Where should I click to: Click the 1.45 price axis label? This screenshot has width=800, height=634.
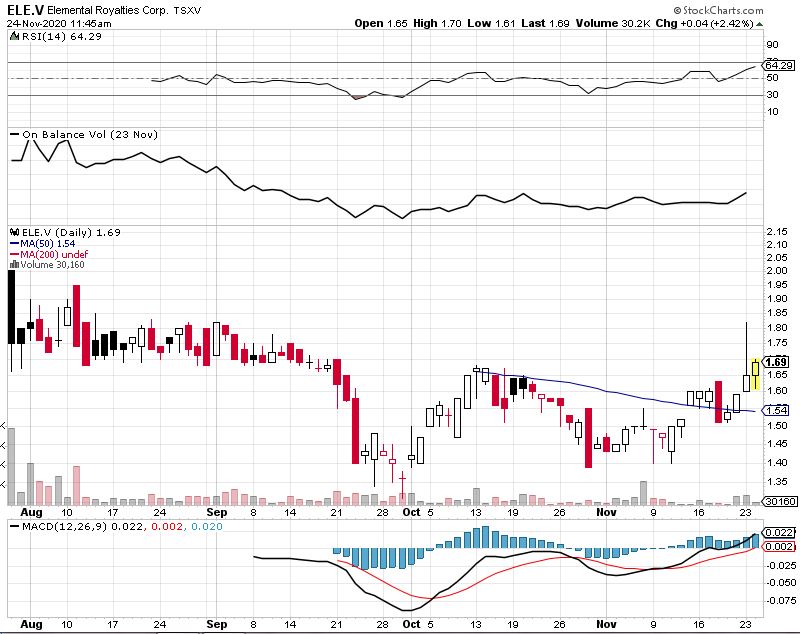(777, 444)
